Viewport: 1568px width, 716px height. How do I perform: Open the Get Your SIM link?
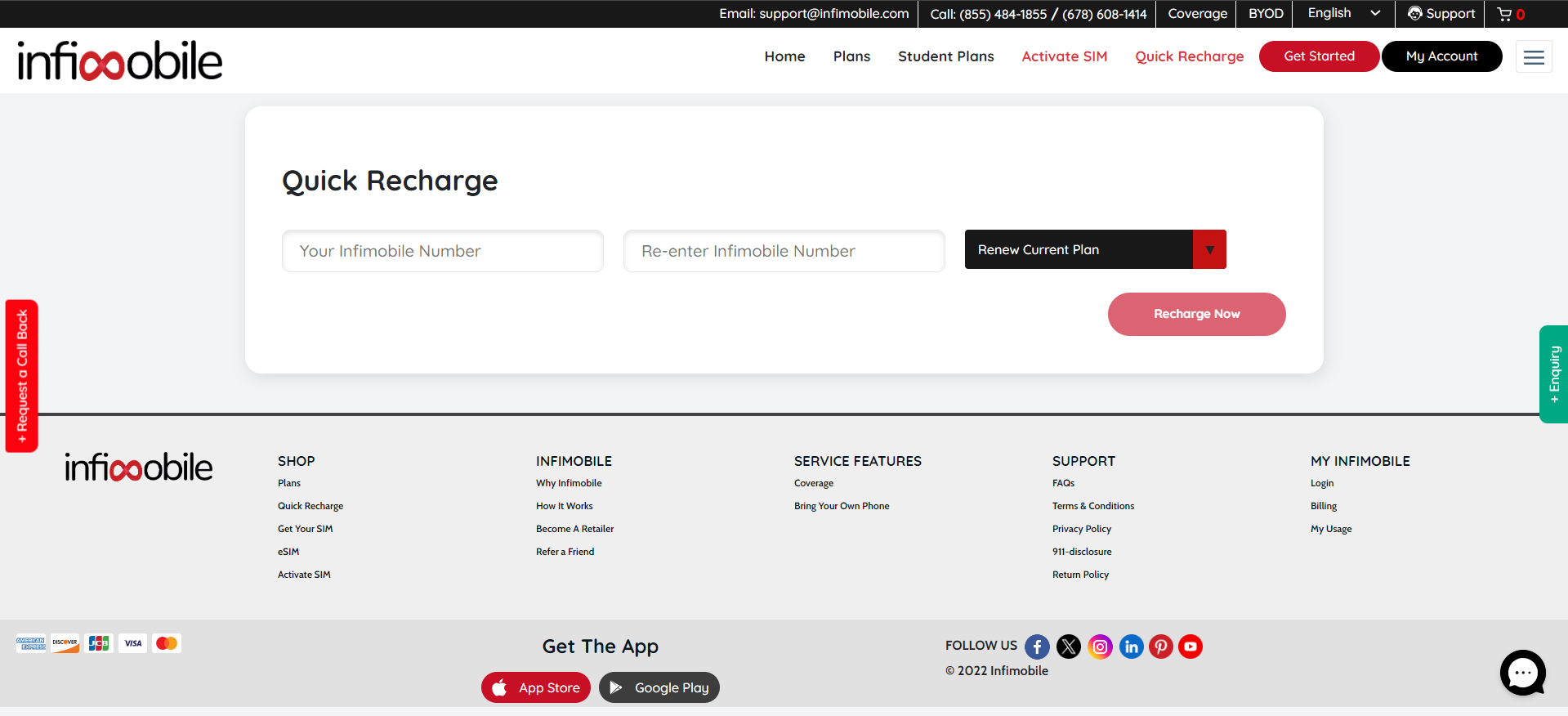click(x=306, y=529)
